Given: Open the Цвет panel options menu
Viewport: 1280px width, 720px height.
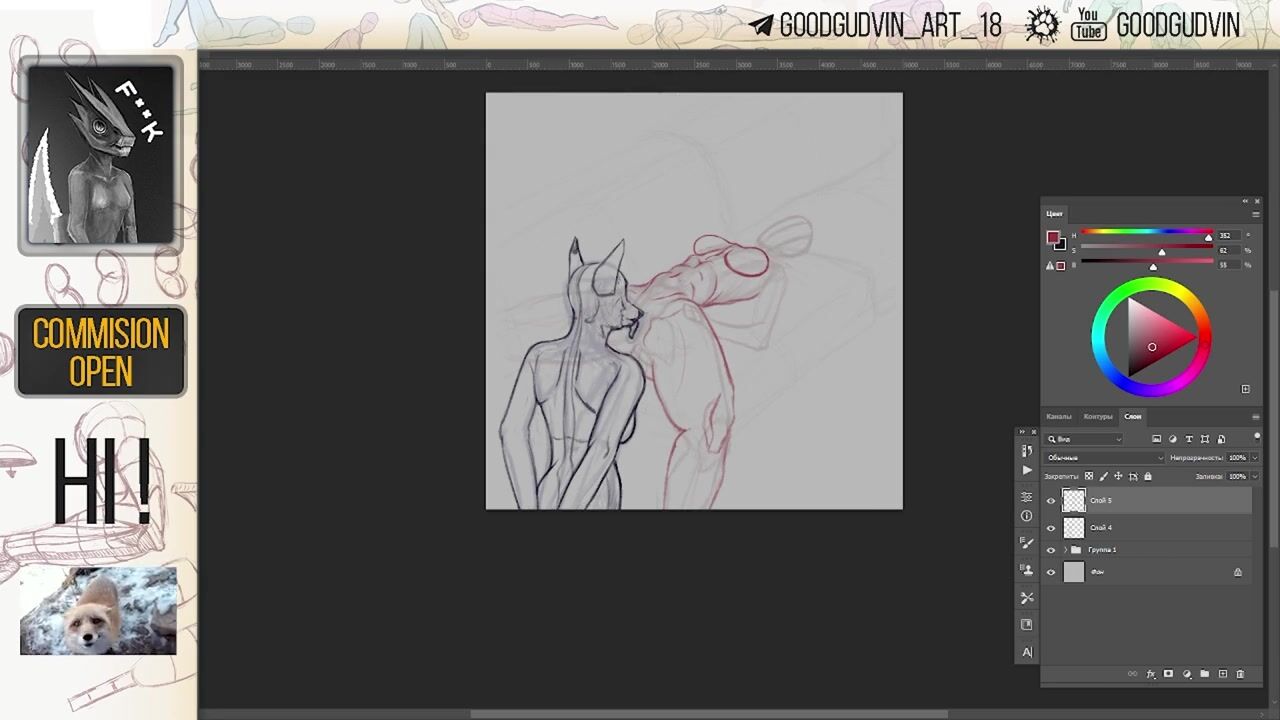Looking at the screenshot, I should point(1256,214).
